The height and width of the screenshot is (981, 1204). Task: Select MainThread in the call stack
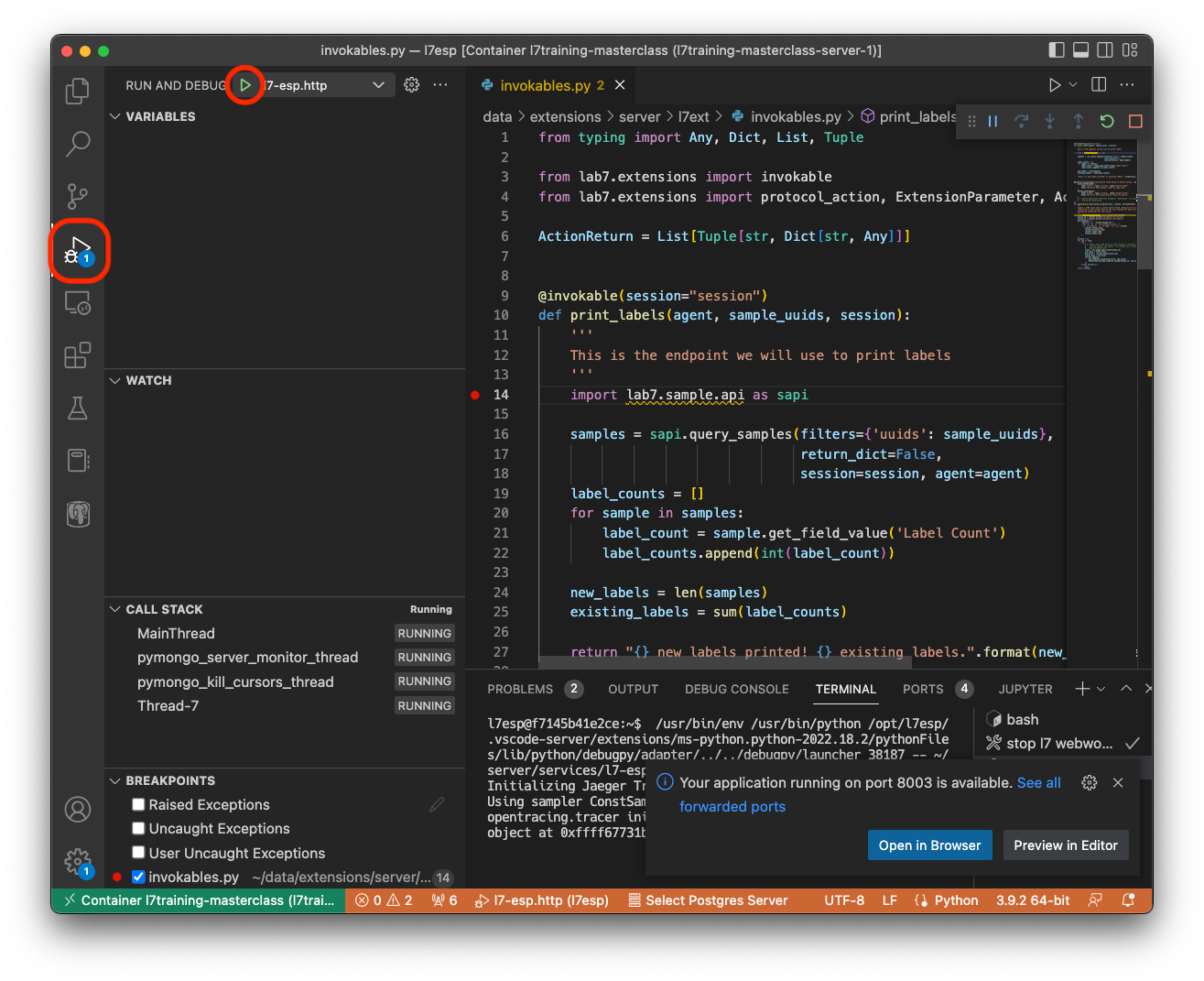(176, 633)
